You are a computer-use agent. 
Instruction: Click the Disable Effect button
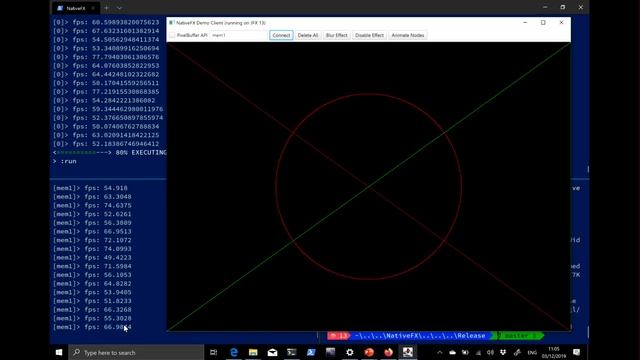369,36
